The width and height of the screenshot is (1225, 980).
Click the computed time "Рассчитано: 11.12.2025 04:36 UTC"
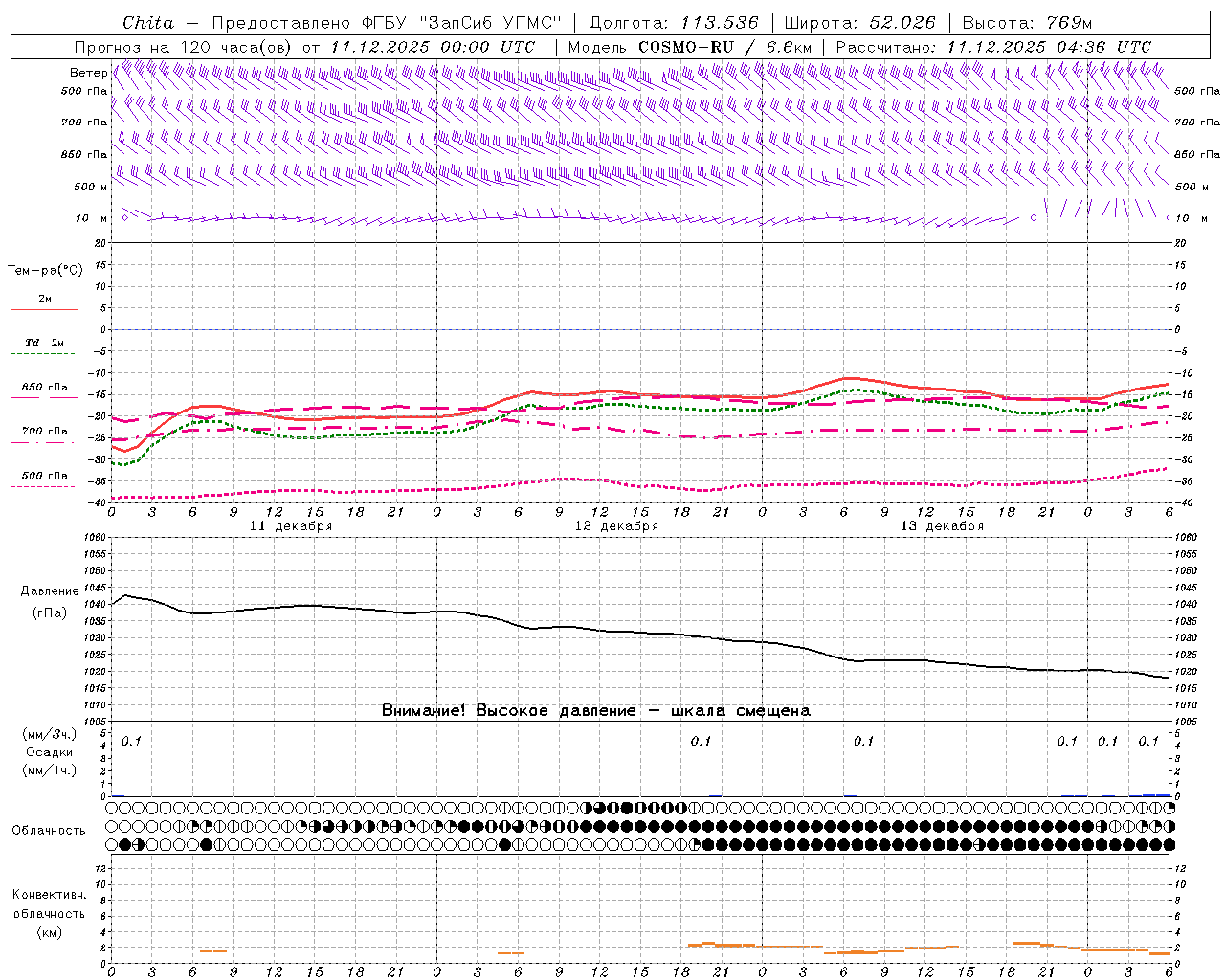pyautogui.click(x=993, y=47)
